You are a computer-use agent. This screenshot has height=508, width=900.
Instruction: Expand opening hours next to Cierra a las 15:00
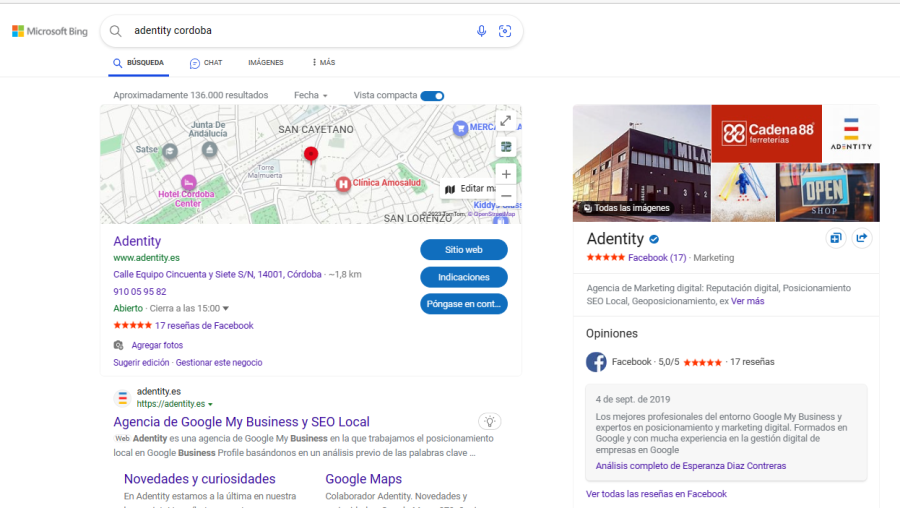226,309
